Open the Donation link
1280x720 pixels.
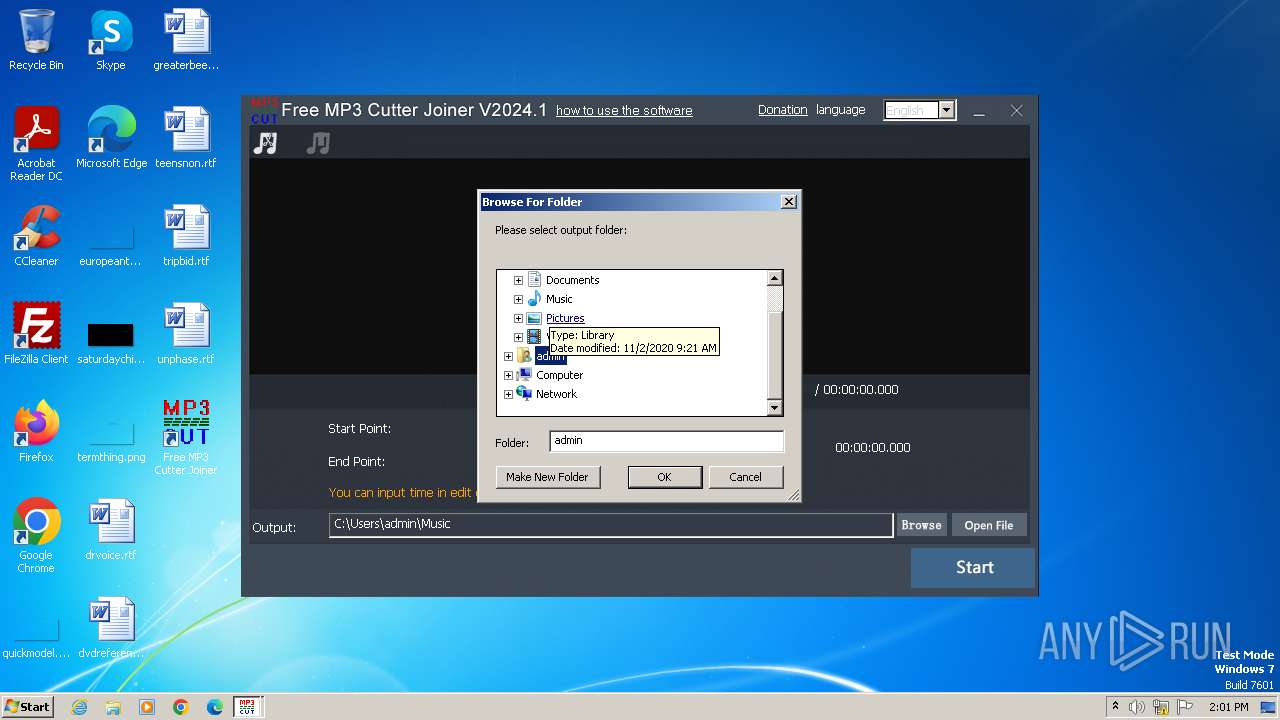[782, 110]
